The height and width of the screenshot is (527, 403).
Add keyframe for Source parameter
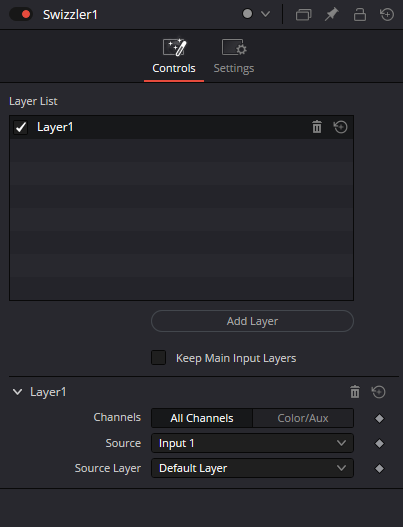pyautogui.click(x=379, y=443)
